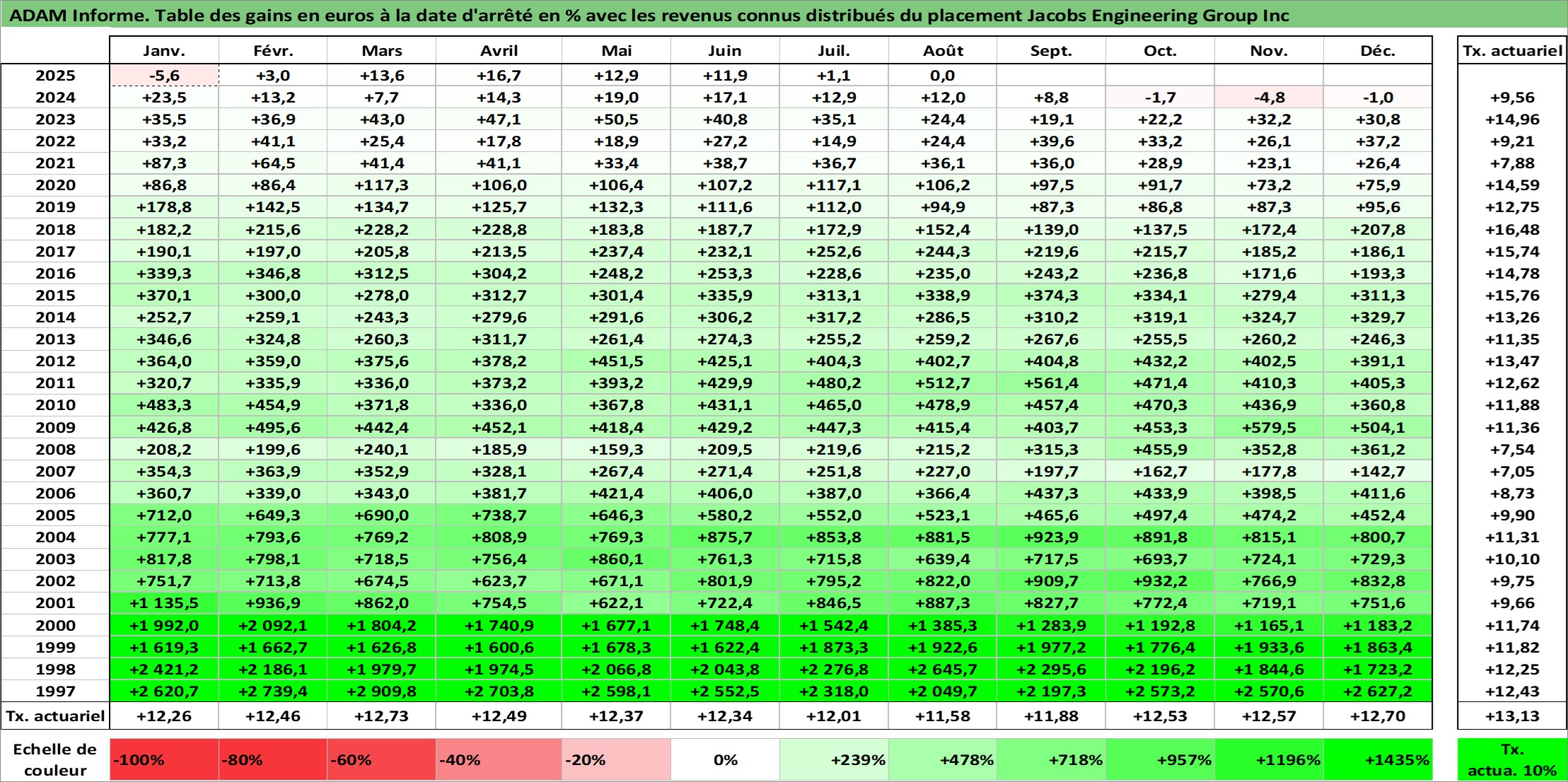Select the Mars column header
Viewport: 1568px width, 782px height.
(x=382, y=50)
